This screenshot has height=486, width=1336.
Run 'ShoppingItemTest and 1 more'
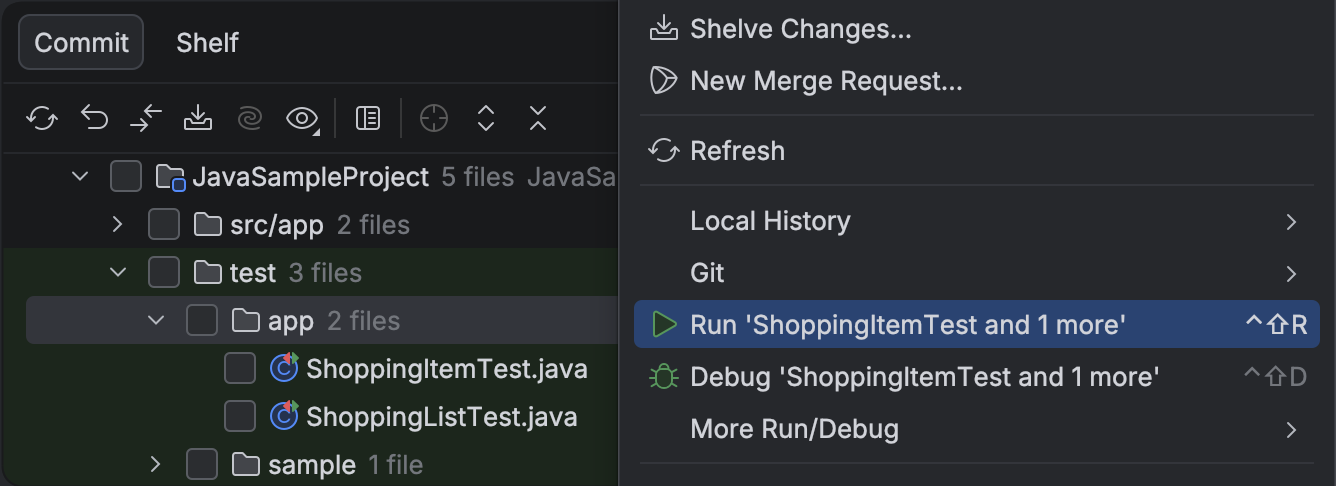point(977,325)
